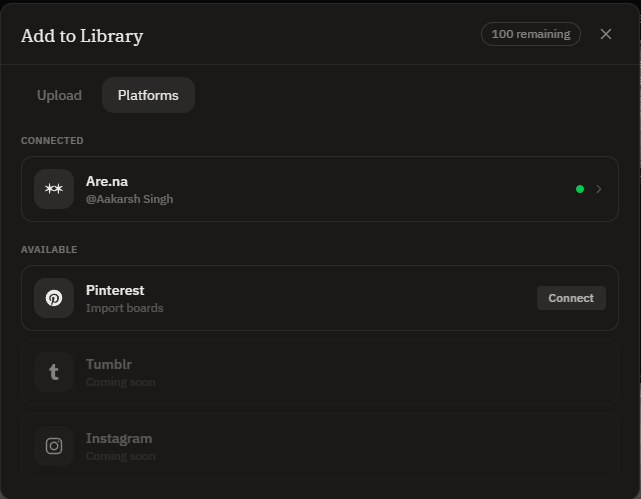
Task: Click the AVAILABLE section label
Action: pos(49,250)
